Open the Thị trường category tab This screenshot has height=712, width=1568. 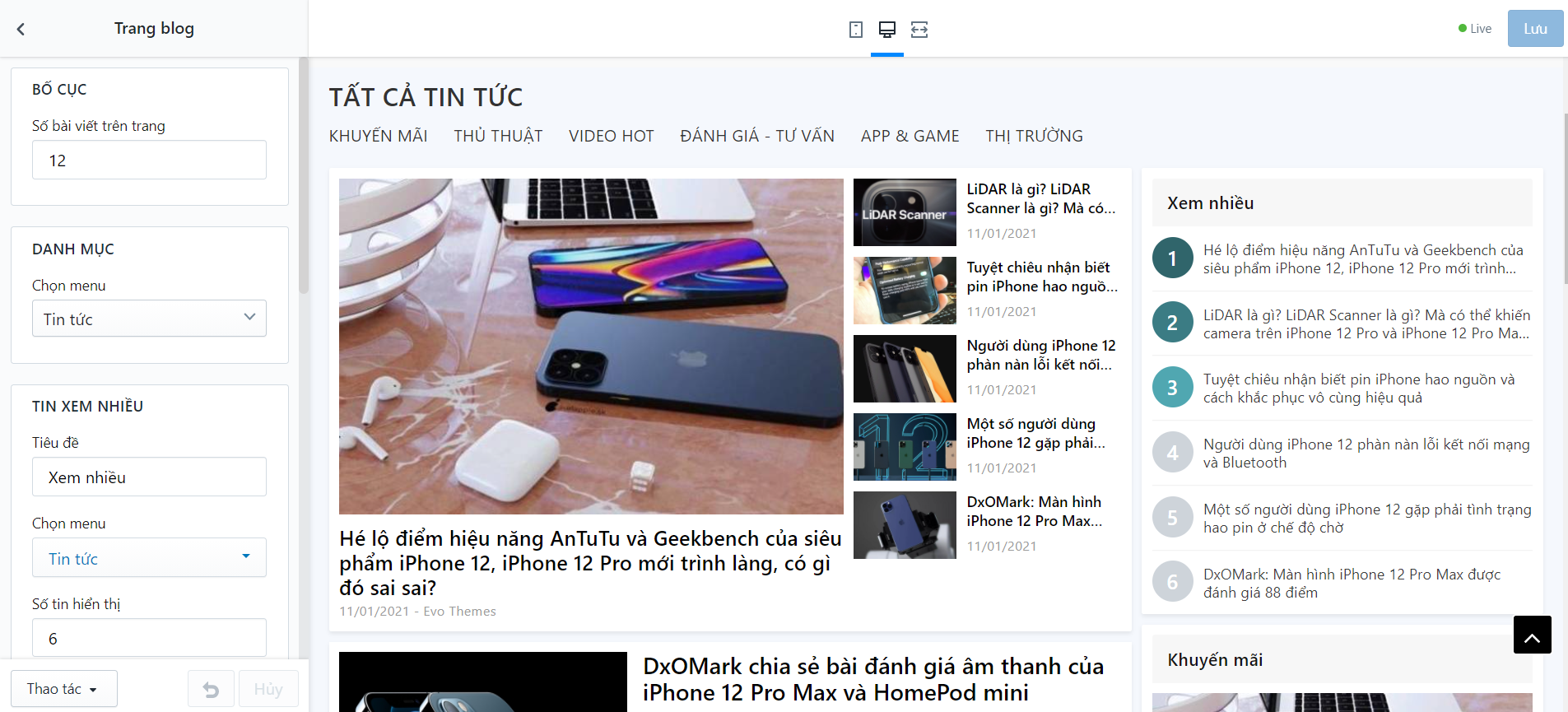(1035, 136)
